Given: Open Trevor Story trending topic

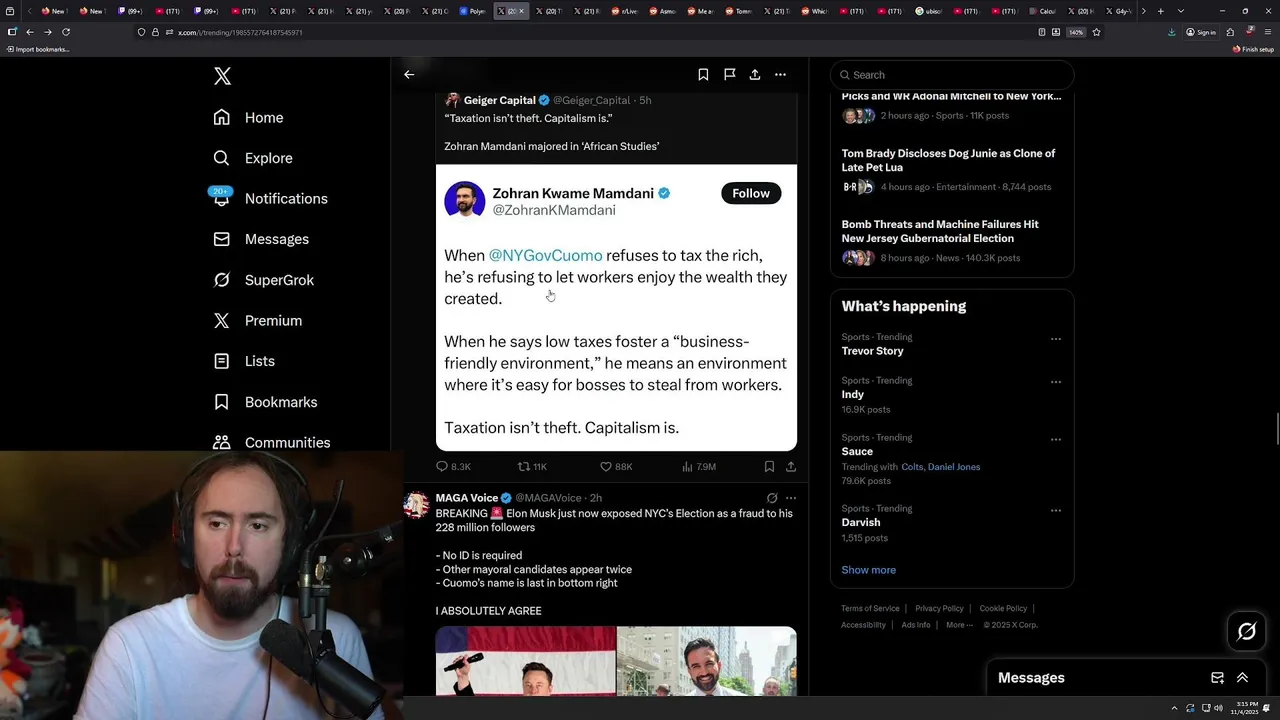Looking at the screenshot, I should point(872,351).
